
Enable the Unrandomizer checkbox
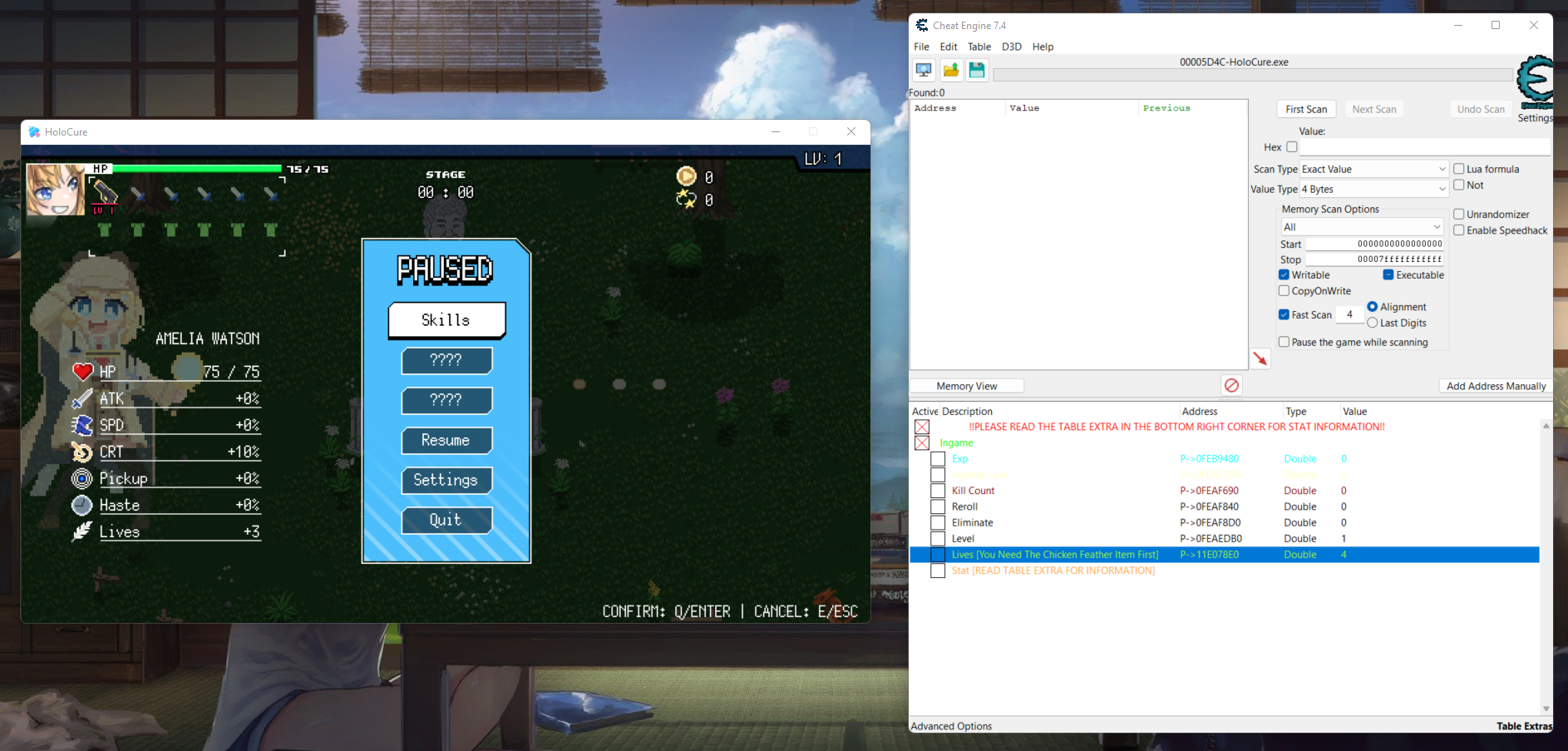click(1459, 215)
